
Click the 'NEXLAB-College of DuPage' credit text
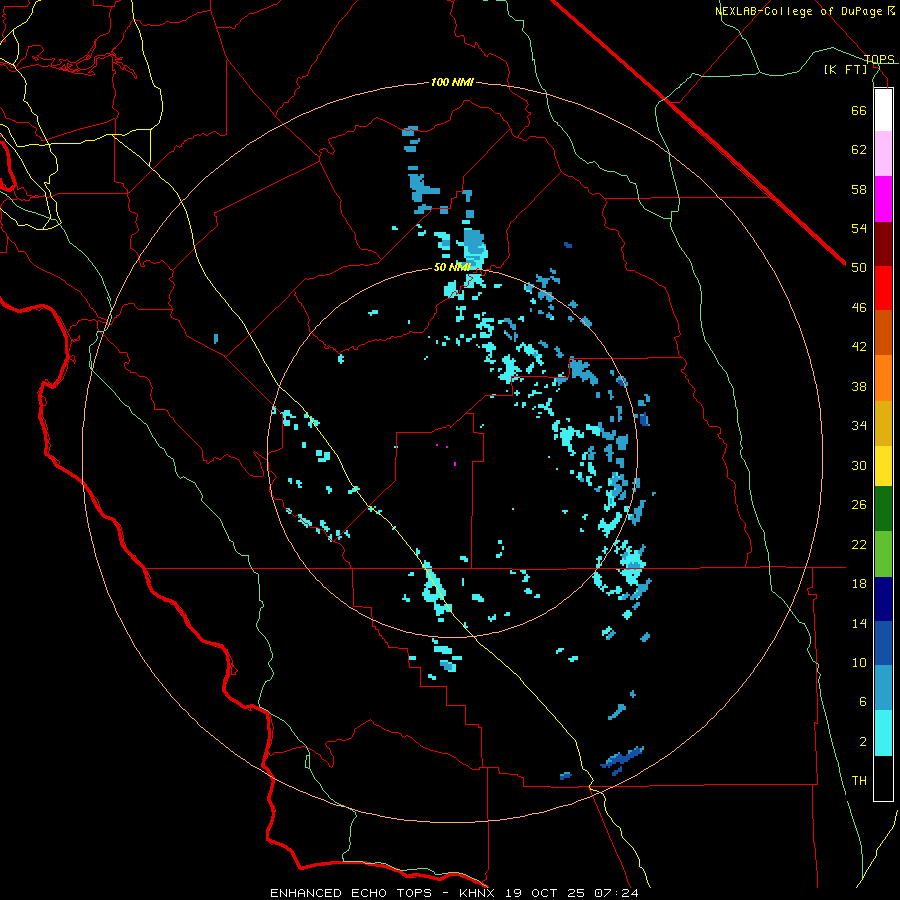pyautogui.click(x=799, y=11)
